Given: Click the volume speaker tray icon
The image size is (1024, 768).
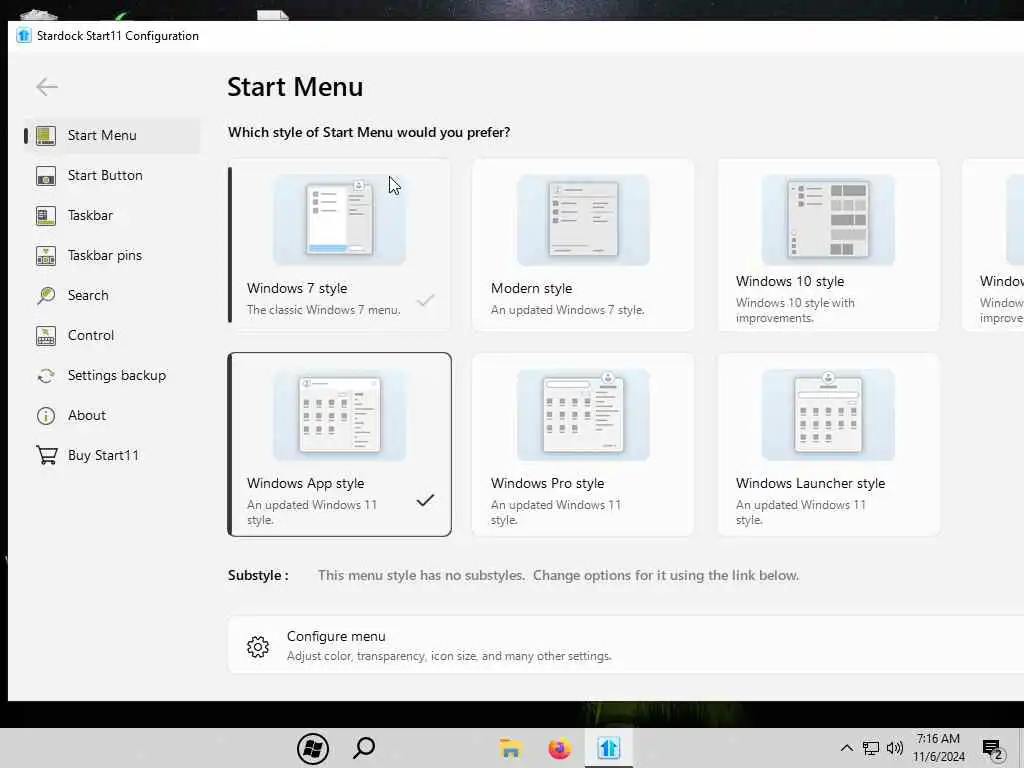Looking at the screenshot, I should click(895, 748).
